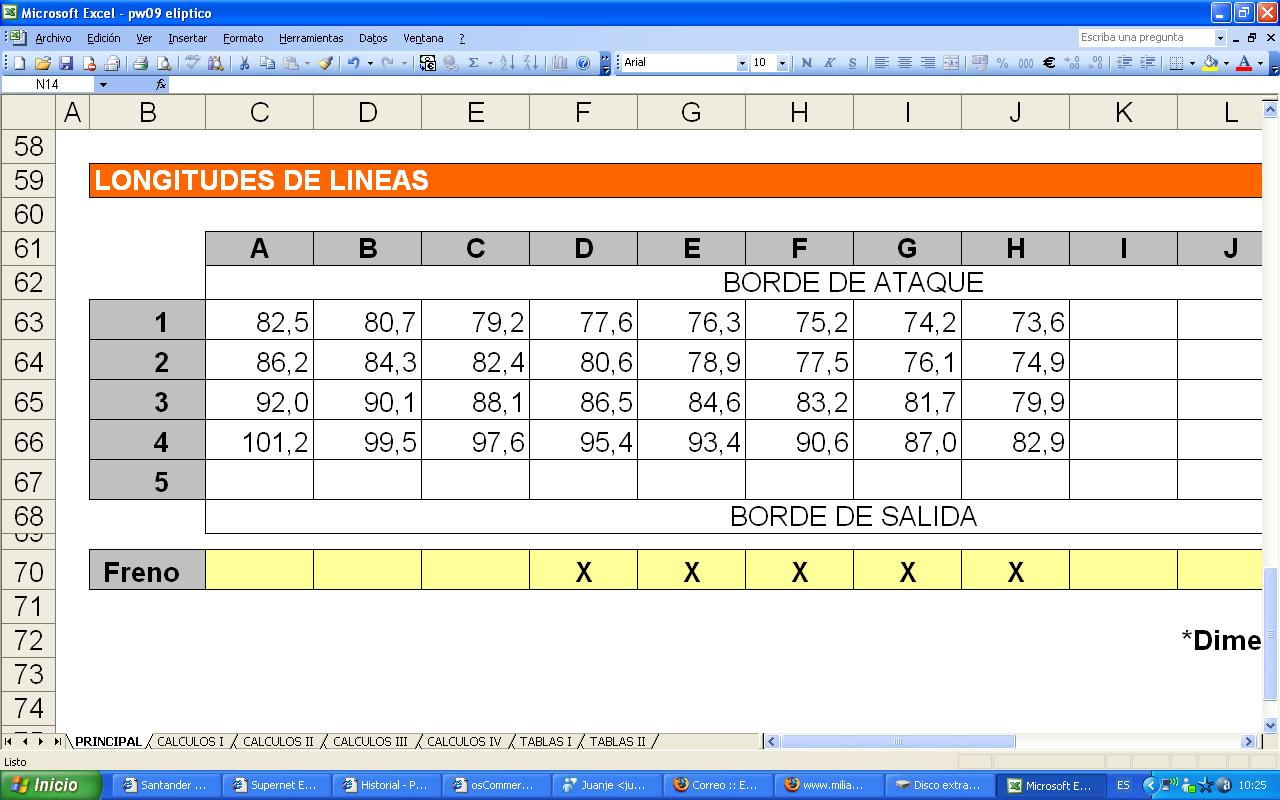1280x800 pixels.
Task: Toggle italic (K) formatting
Action: (x=829, y=63)
